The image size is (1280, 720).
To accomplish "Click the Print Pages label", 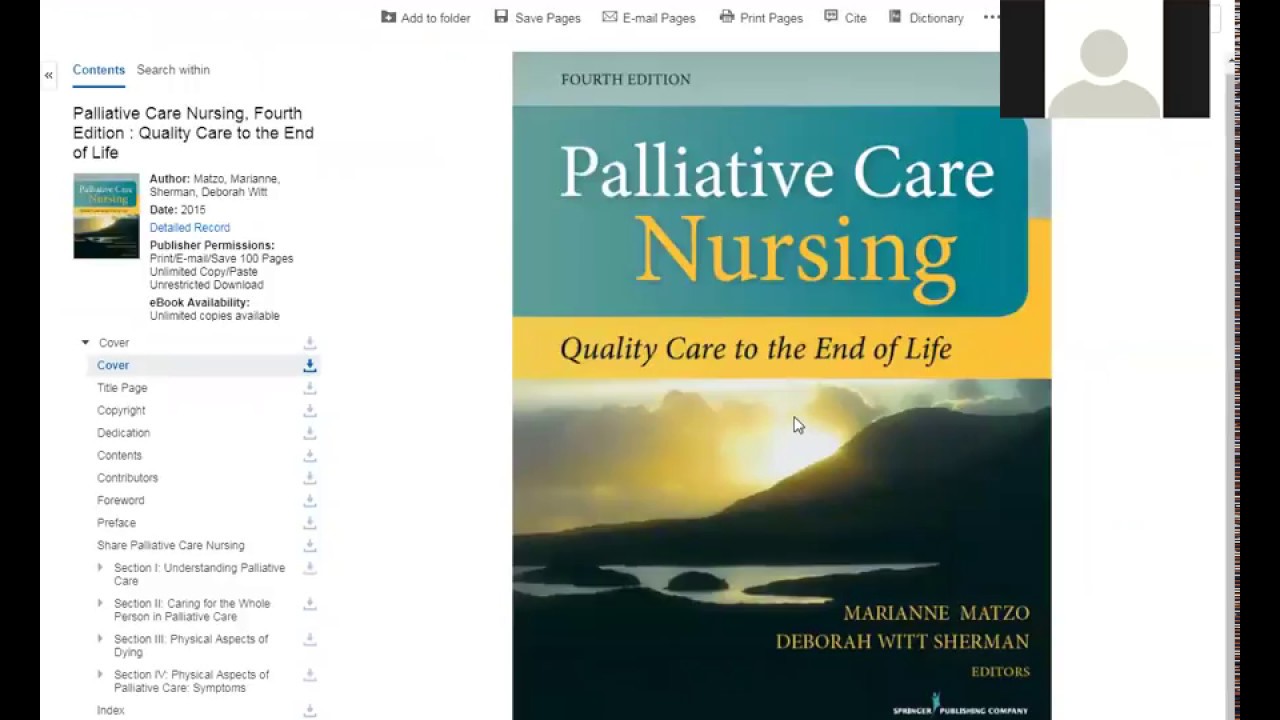I will point(771,18).
